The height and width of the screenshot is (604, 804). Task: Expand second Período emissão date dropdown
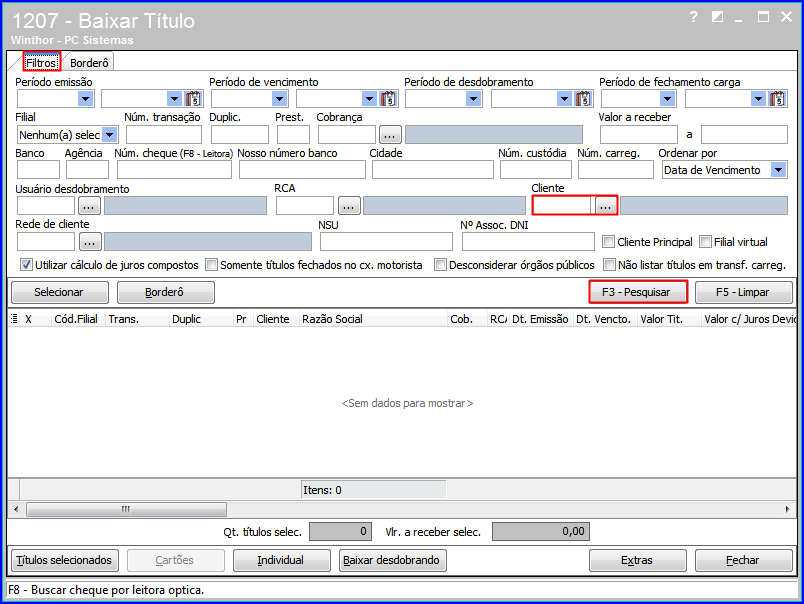(x=174, y=98)
